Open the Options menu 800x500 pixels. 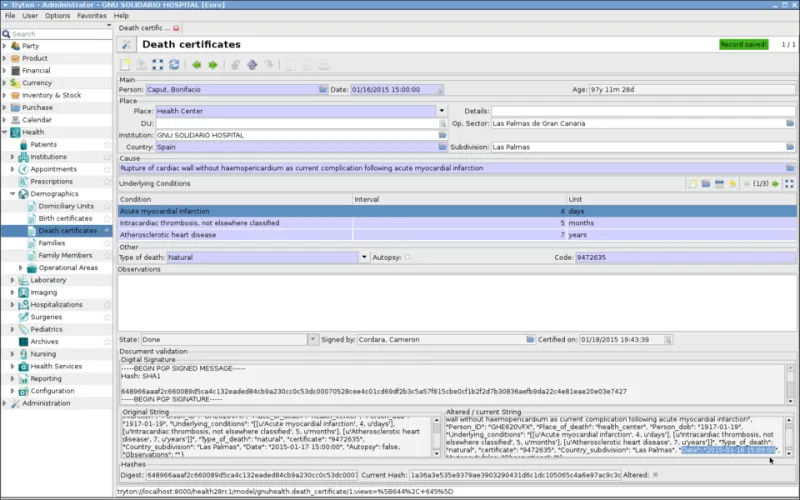point(57,16)
